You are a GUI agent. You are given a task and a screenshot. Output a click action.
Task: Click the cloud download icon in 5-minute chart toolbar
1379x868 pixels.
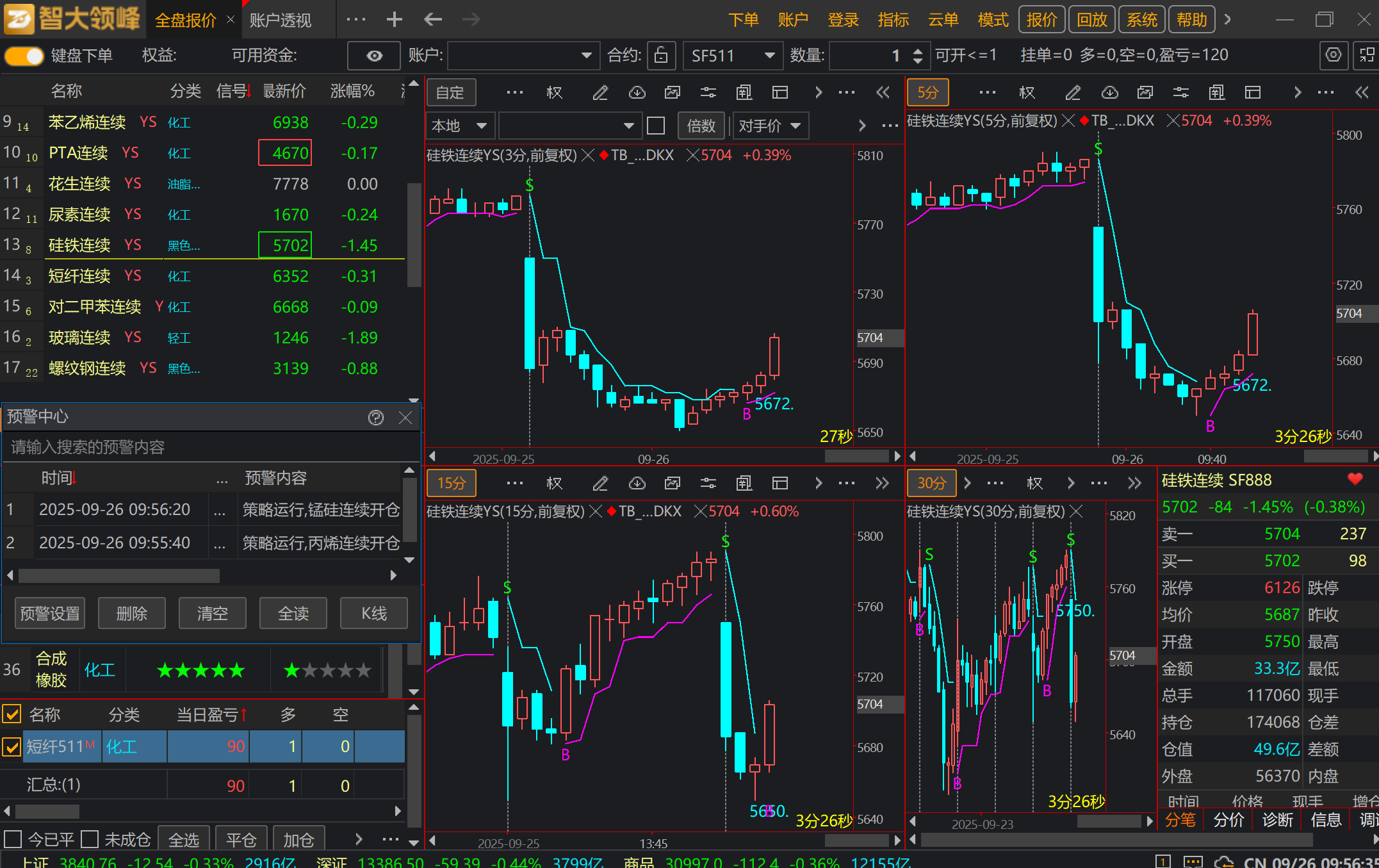[x=1109, y=93]
